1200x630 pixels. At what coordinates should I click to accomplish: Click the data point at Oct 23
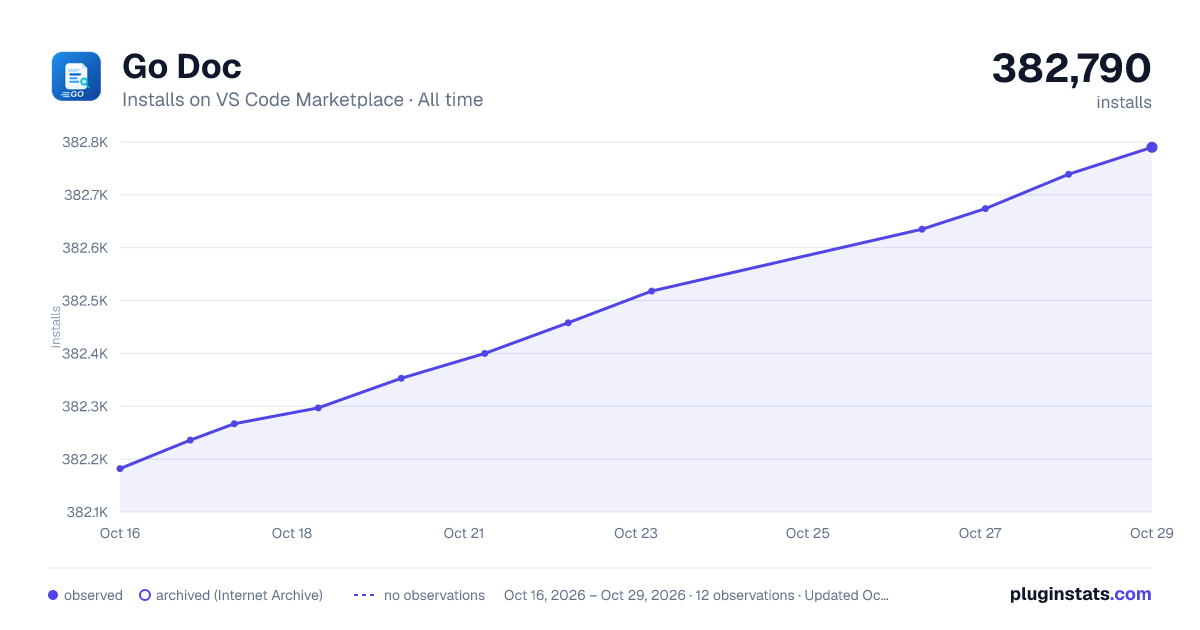tap(651, 291)
